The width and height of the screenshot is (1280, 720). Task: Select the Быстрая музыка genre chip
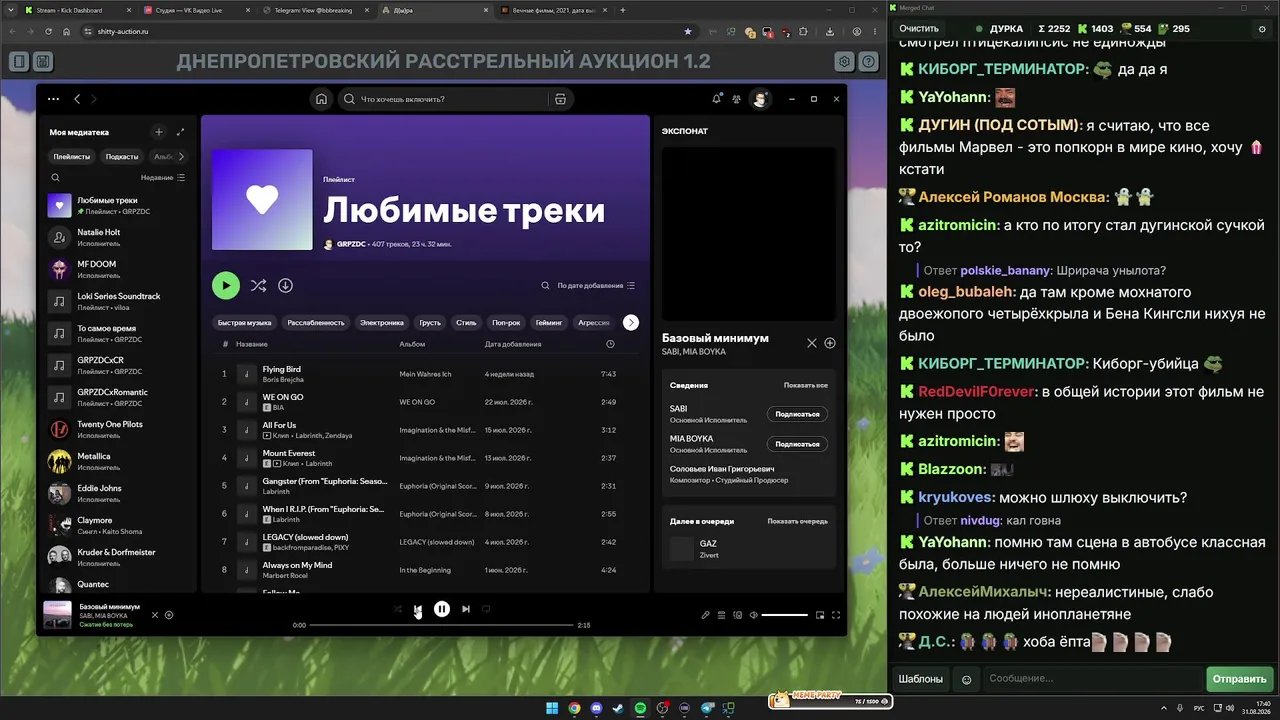point(245,322)
